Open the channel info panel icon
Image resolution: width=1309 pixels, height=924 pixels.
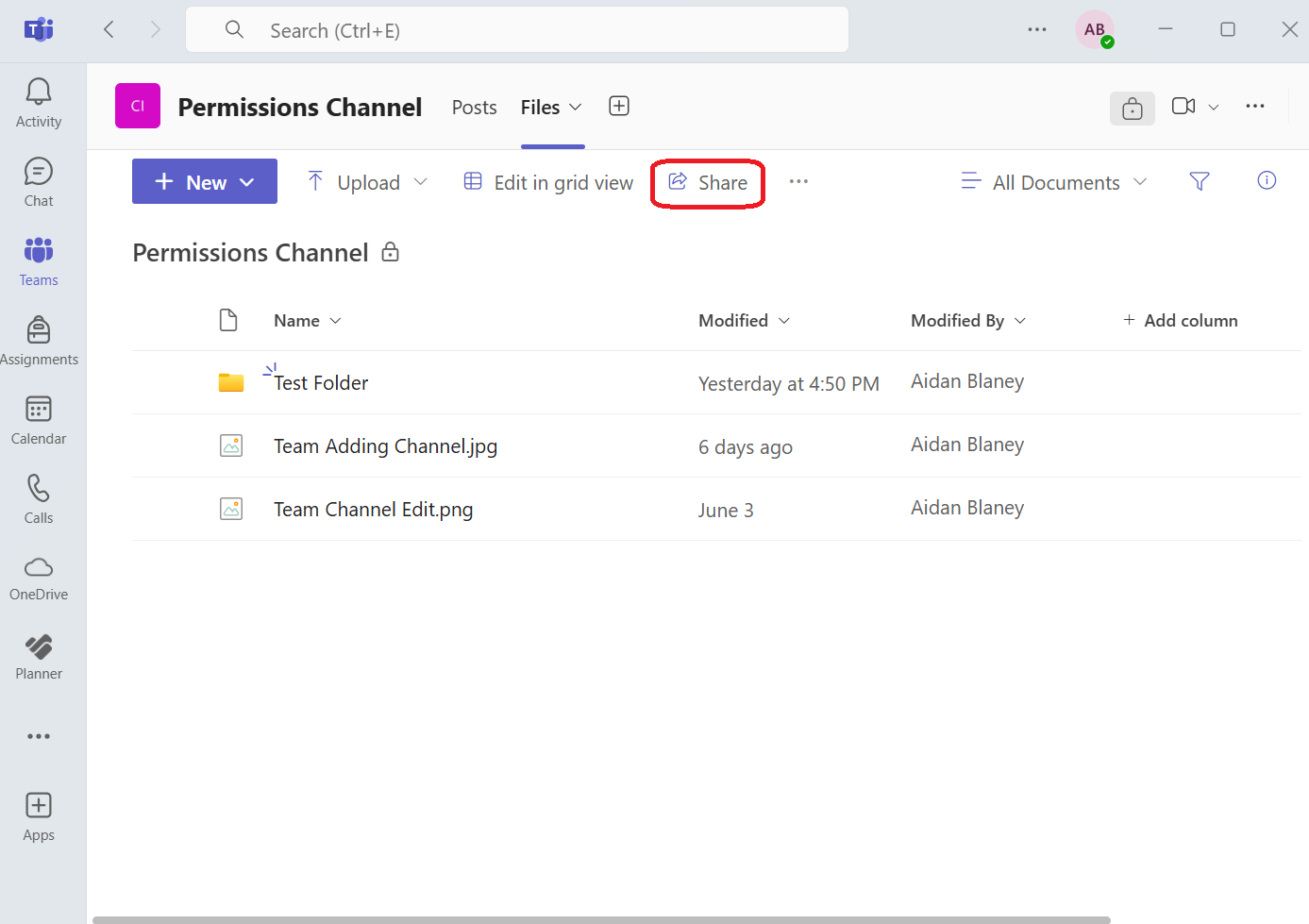1133,109
